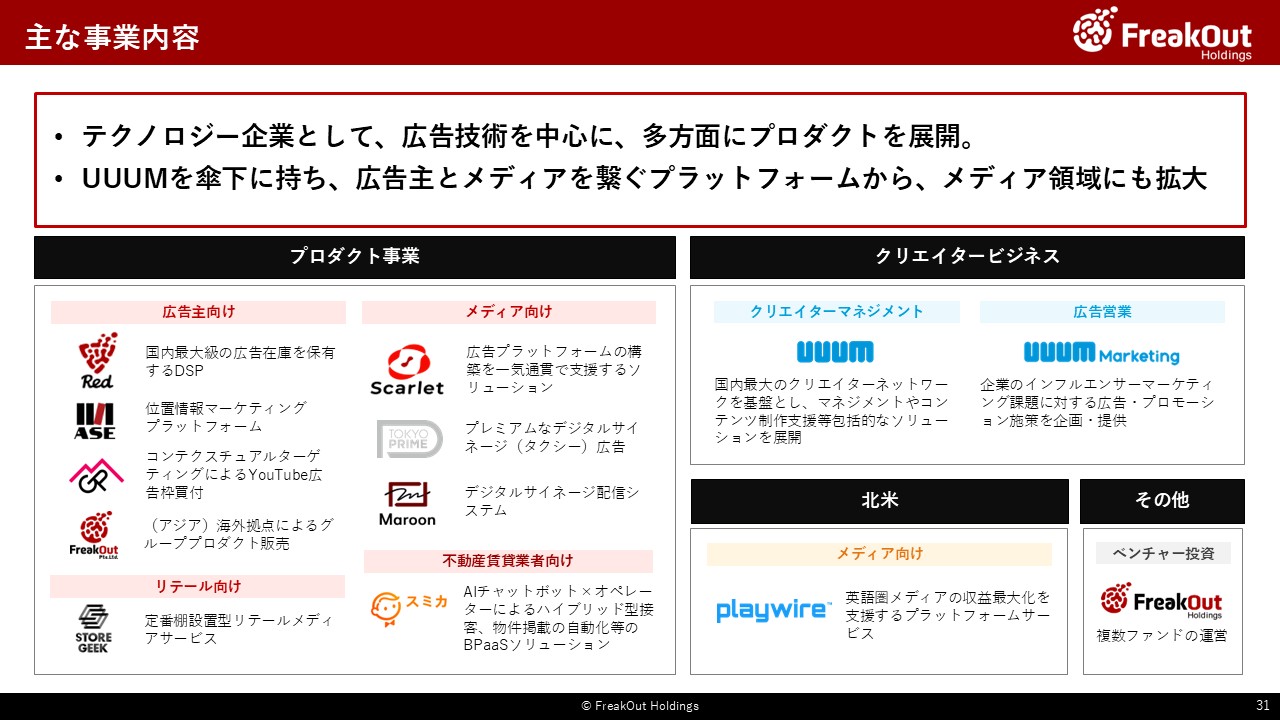Click the playwire logo
The height and width of the screenshot is (720, 1280).
tap(774, 610)
